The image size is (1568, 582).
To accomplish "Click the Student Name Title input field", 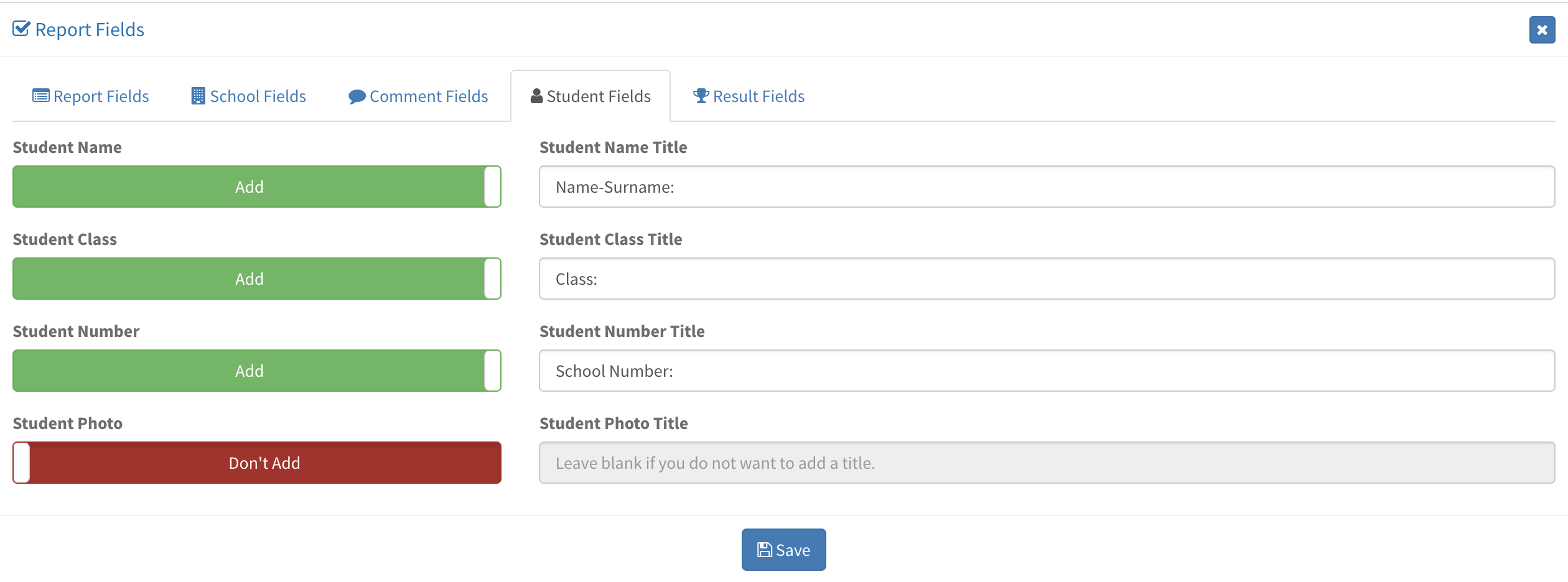I will coord(1047,187).
